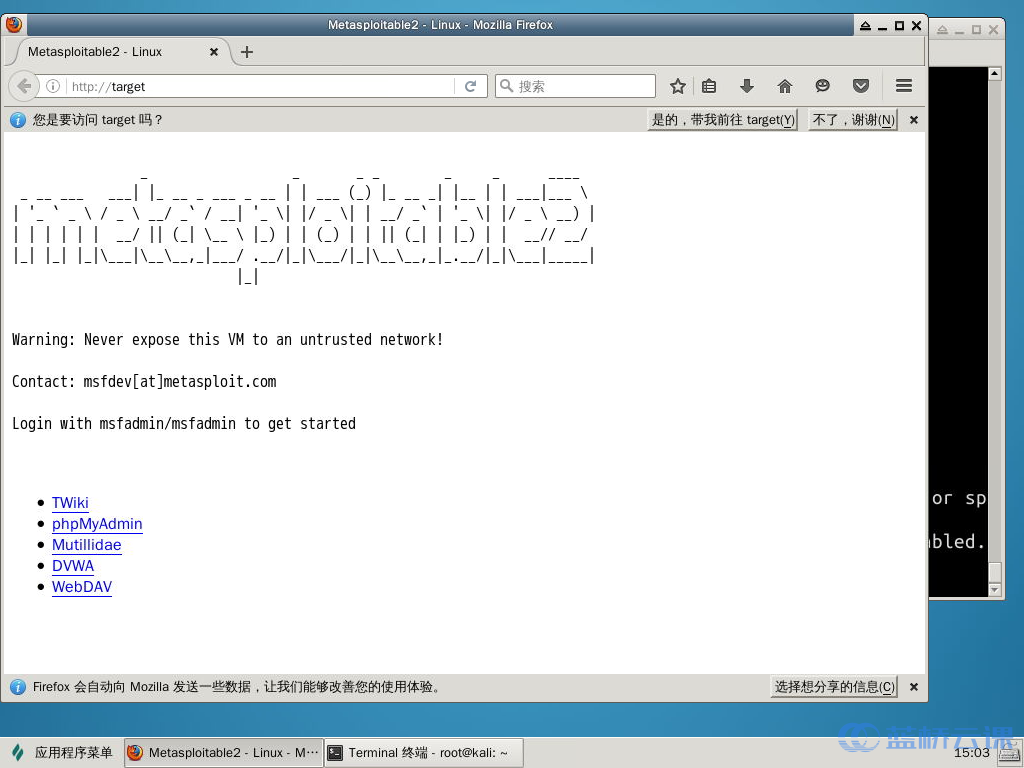The height and width of the screenshot is (768, 1024).
Task: Open the TWiki link
Action: [71, 503]
